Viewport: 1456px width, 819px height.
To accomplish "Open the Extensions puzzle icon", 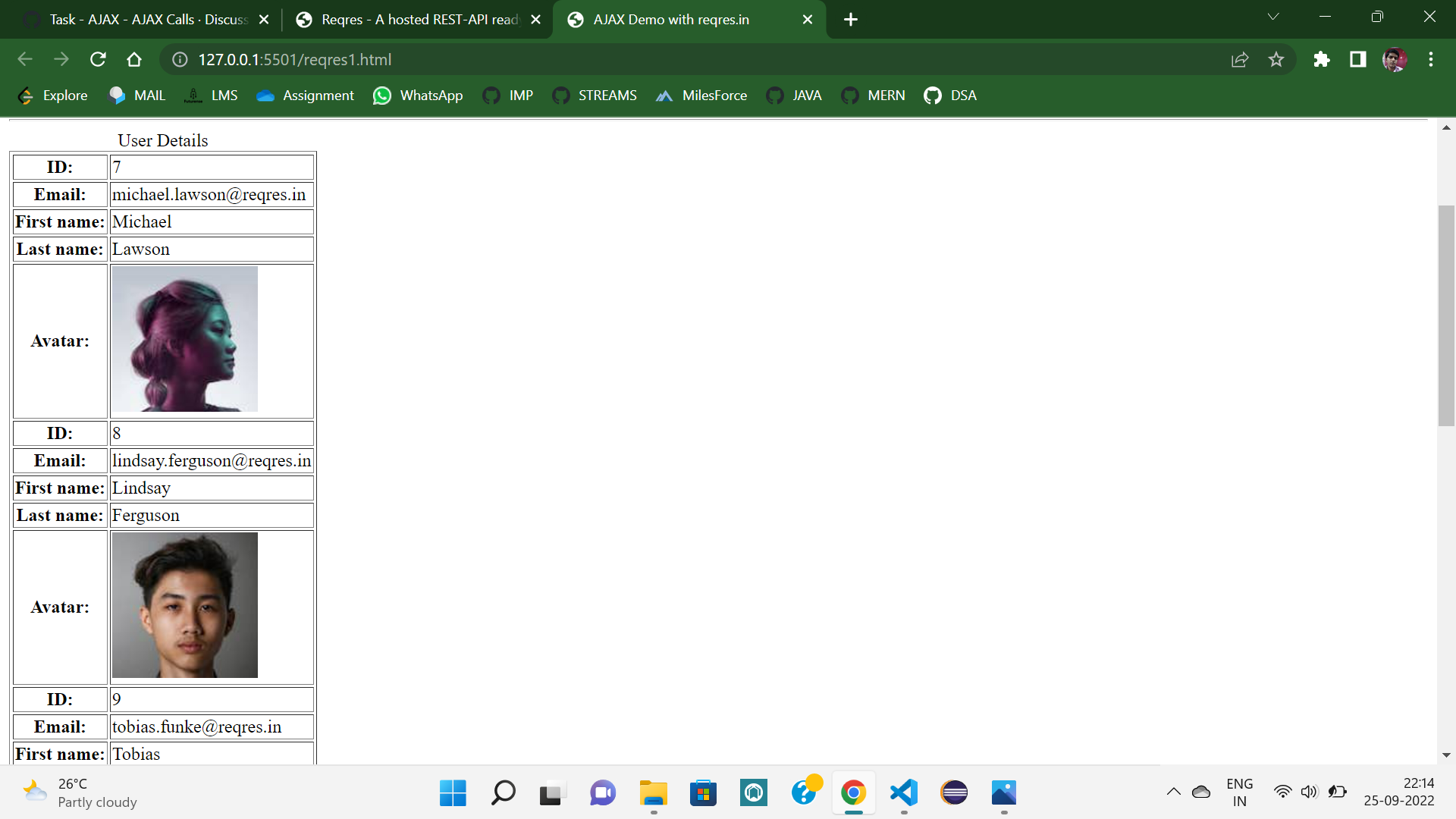I will [1322, 59].
